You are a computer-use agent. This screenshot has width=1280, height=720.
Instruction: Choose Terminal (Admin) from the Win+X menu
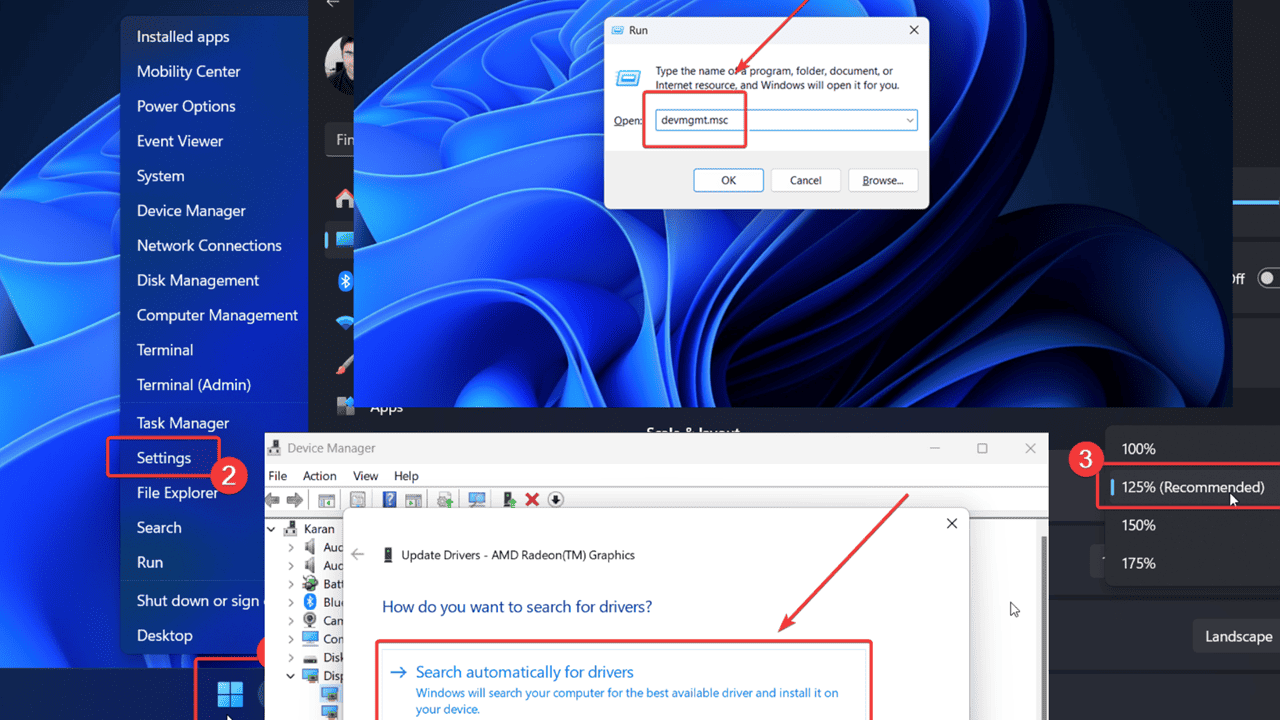(194, 385)
